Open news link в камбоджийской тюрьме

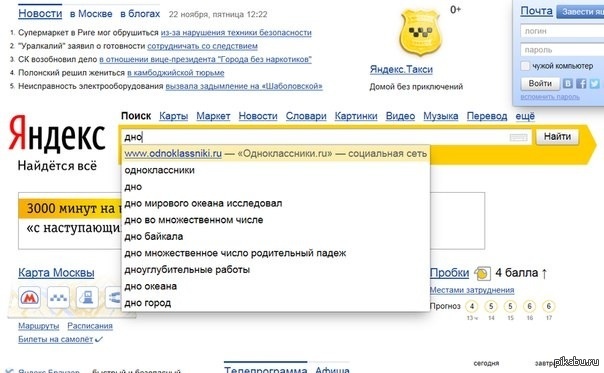pyautogui.click(x=176, y=73)
